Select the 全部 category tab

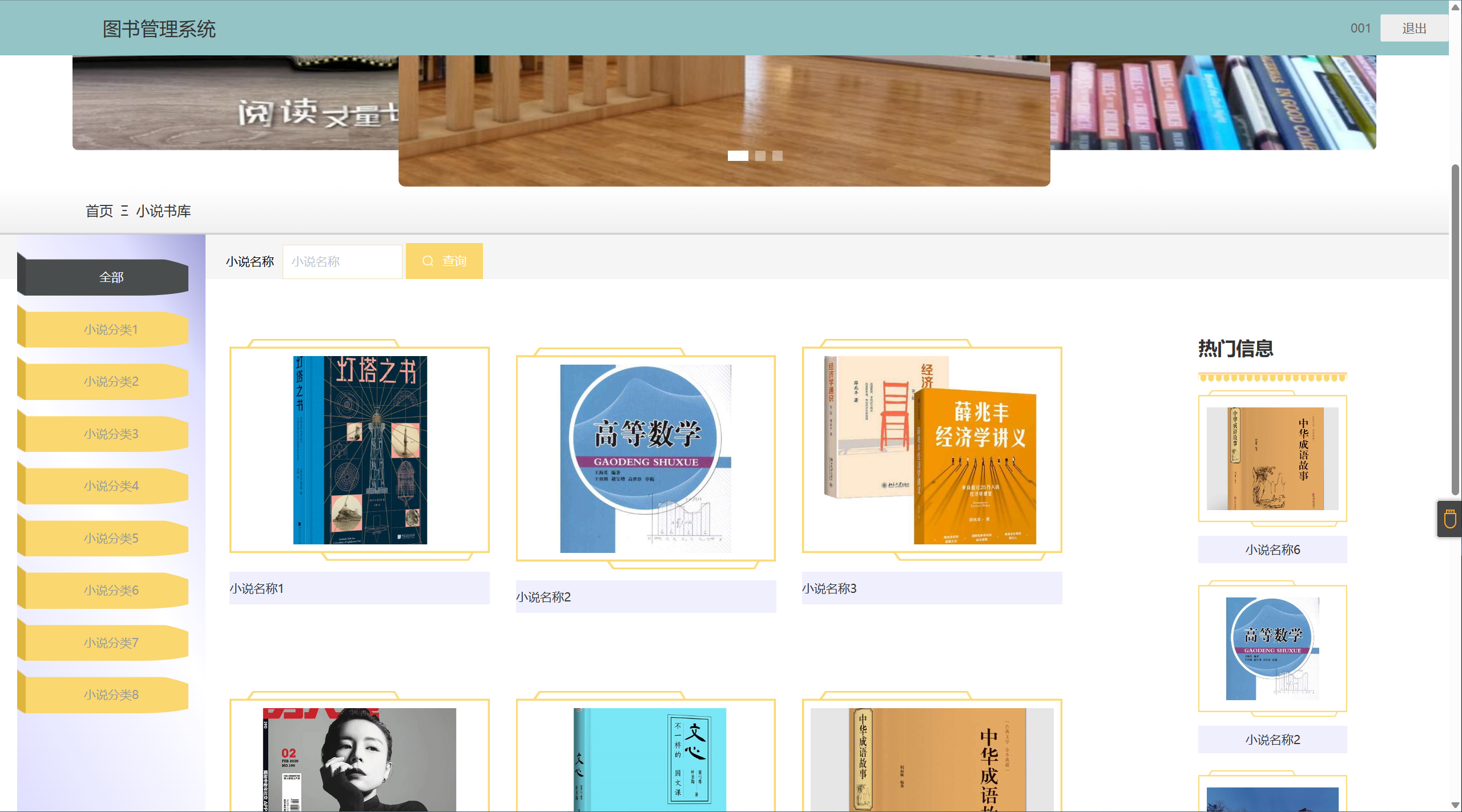(111, 277)
